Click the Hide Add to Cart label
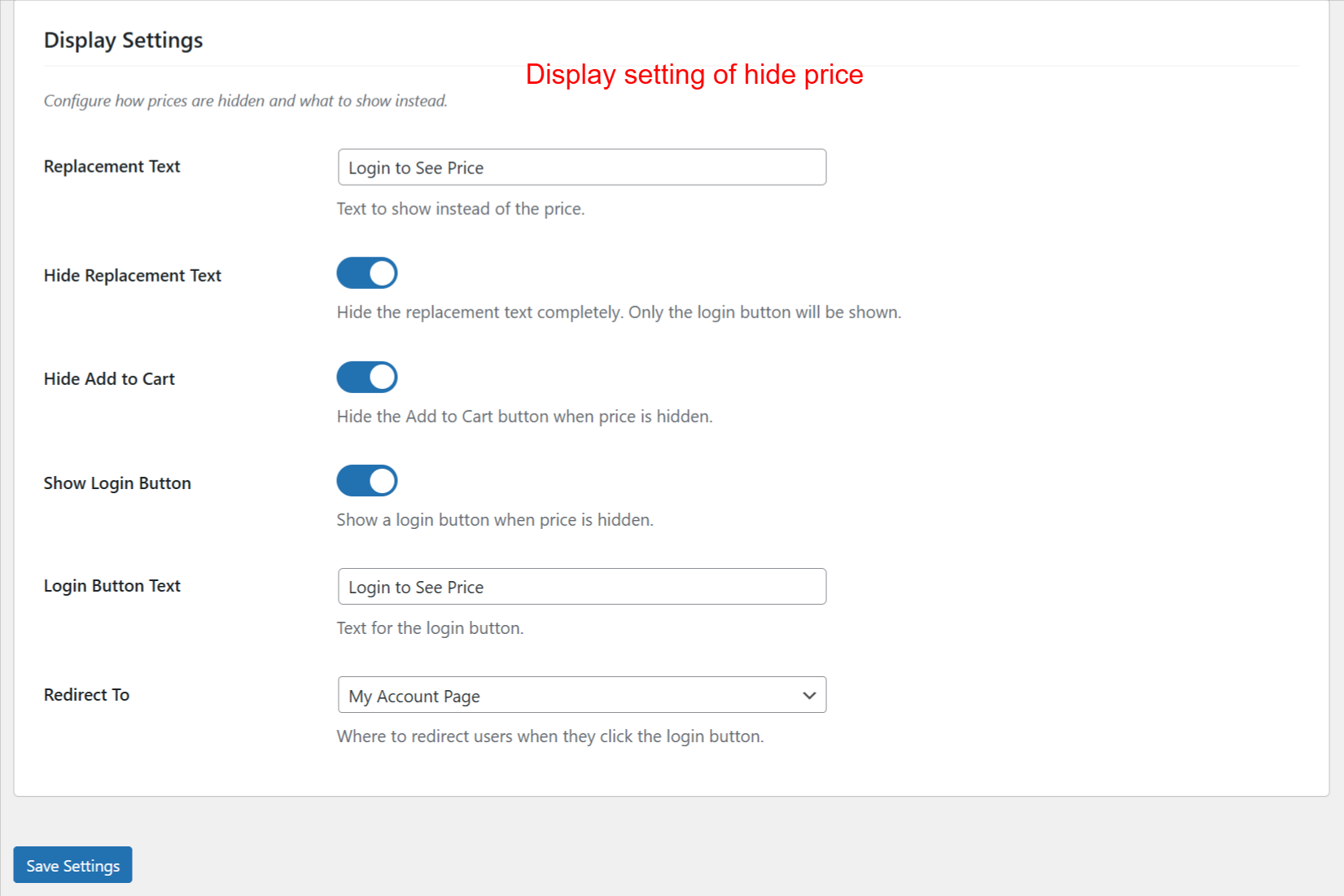Screen dimensions: 1344x896 (108, 378)
